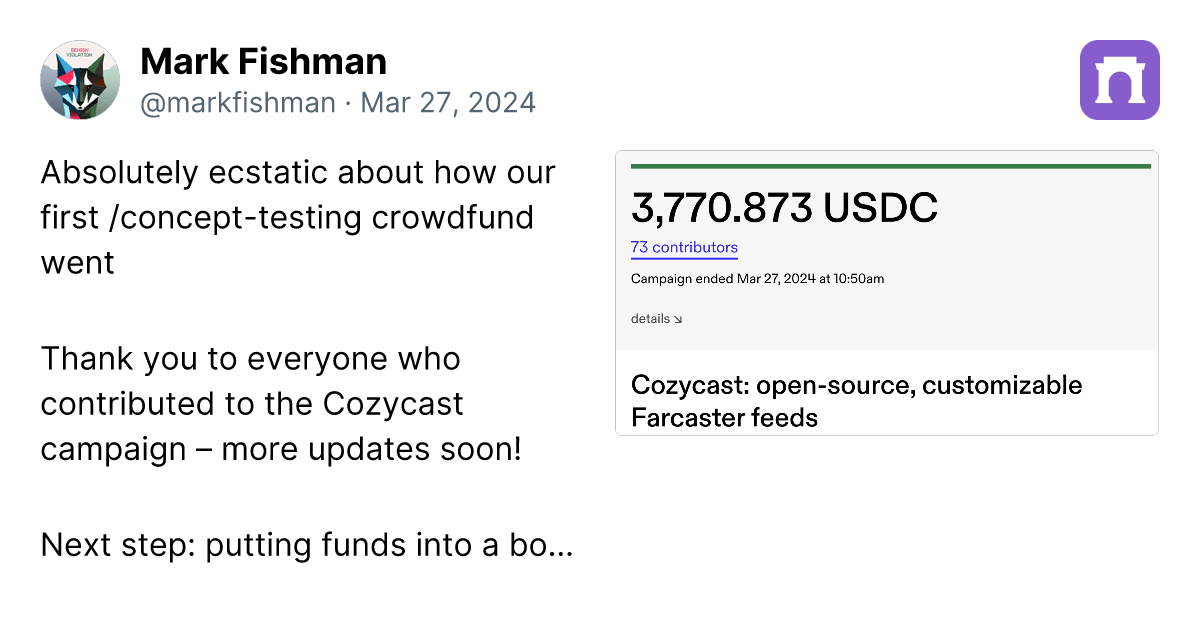
Task: Click the diagonal arrow beside details
Action: [678, 320]
